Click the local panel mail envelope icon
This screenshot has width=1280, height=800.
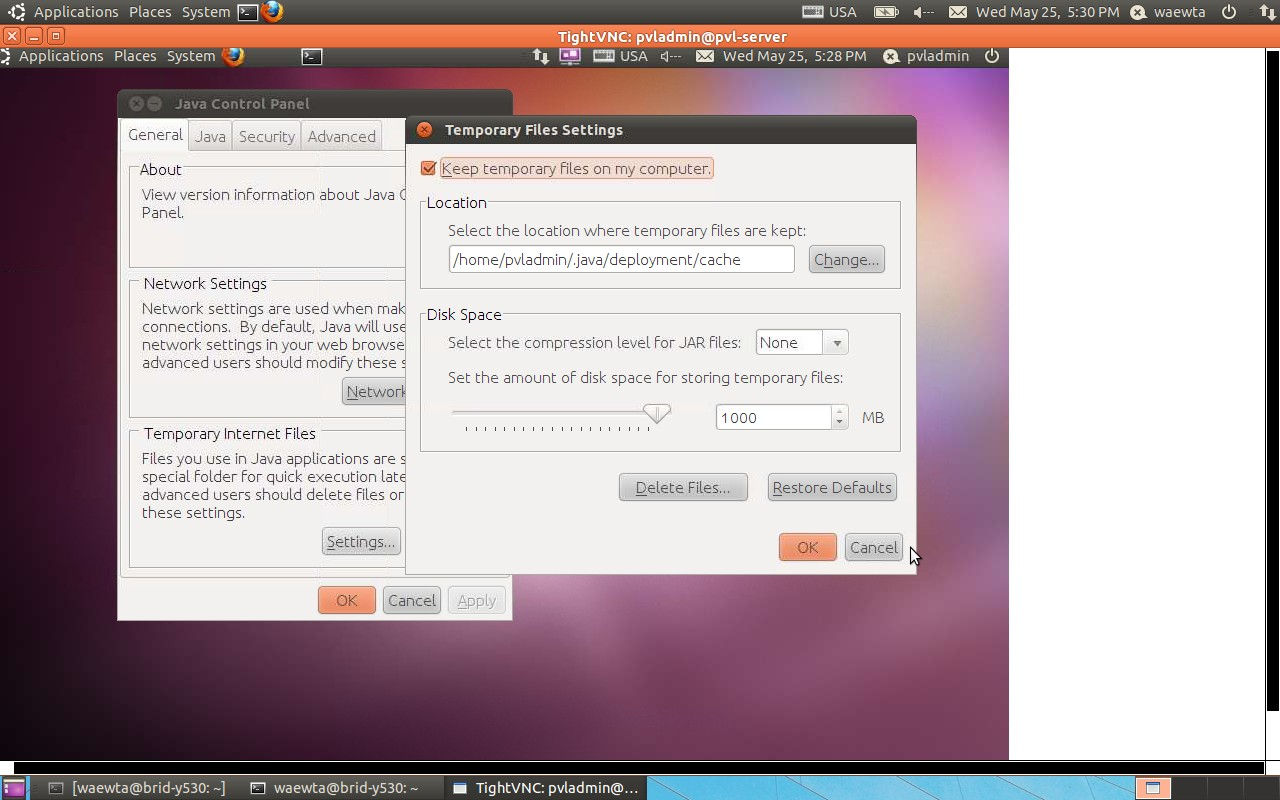[958, 12]
